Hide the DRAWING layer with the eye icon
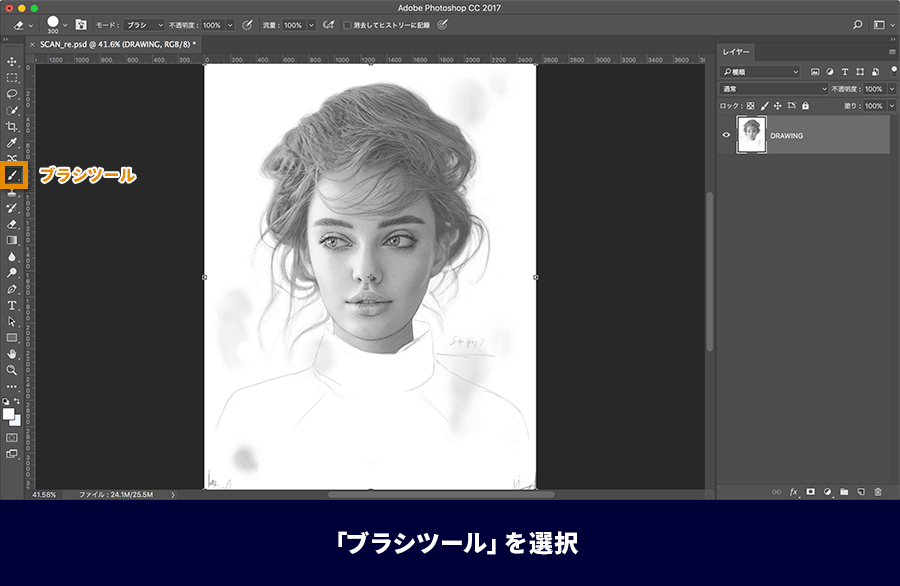This screenshot has height=586, width=900. tap(726, 135)
